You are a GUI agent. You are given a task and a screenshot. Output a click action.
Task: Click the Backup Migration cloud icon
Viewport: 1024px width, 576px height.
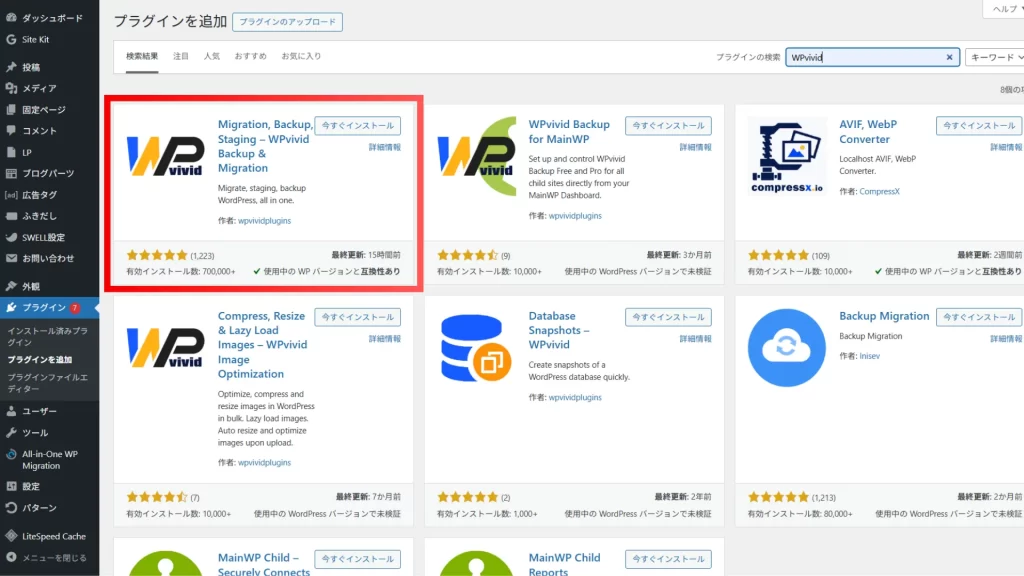pos(786,346)
